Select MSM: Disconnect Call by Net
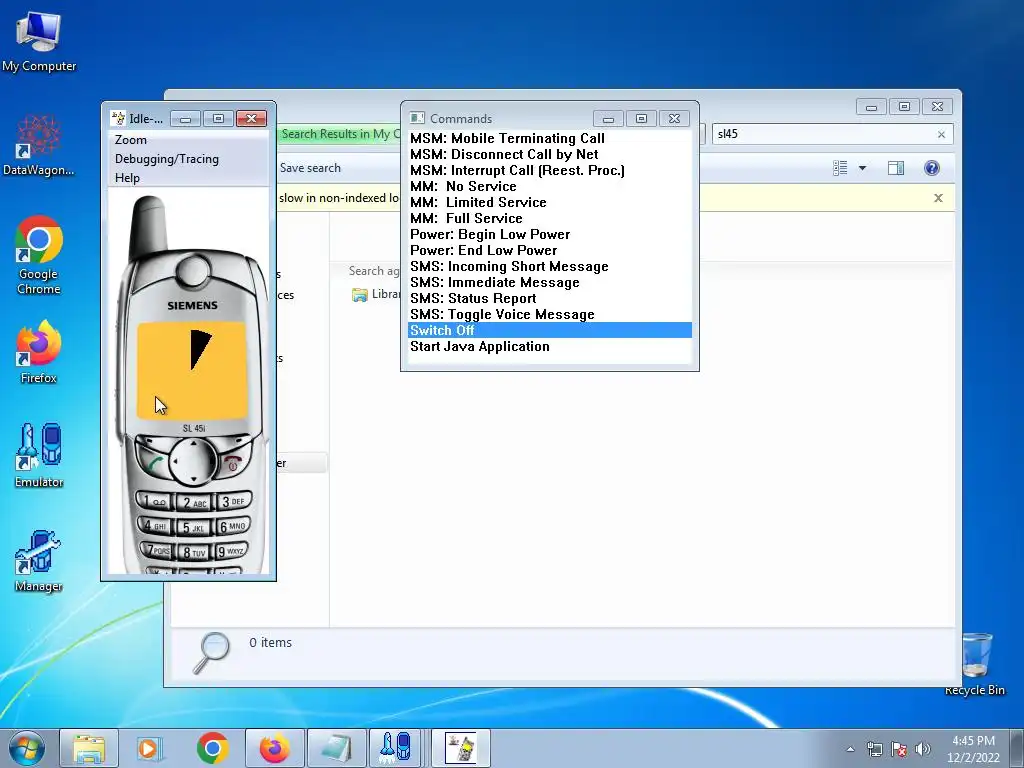This screenshot has height=768, width=1024. pos(549,154)
